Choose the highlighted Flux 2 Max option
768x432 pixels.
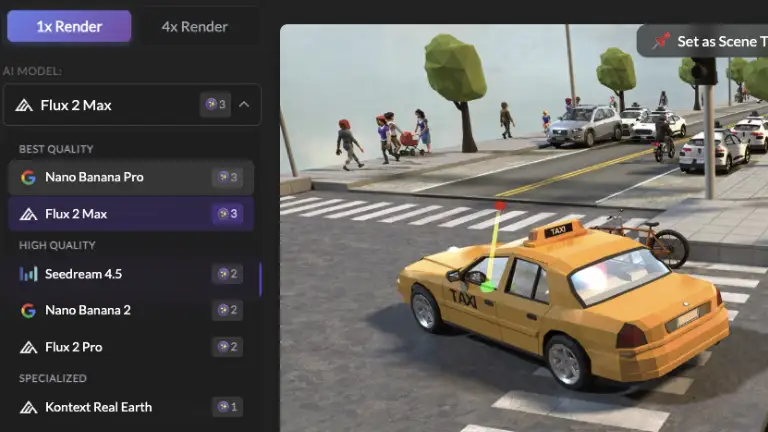click(131, 214)
